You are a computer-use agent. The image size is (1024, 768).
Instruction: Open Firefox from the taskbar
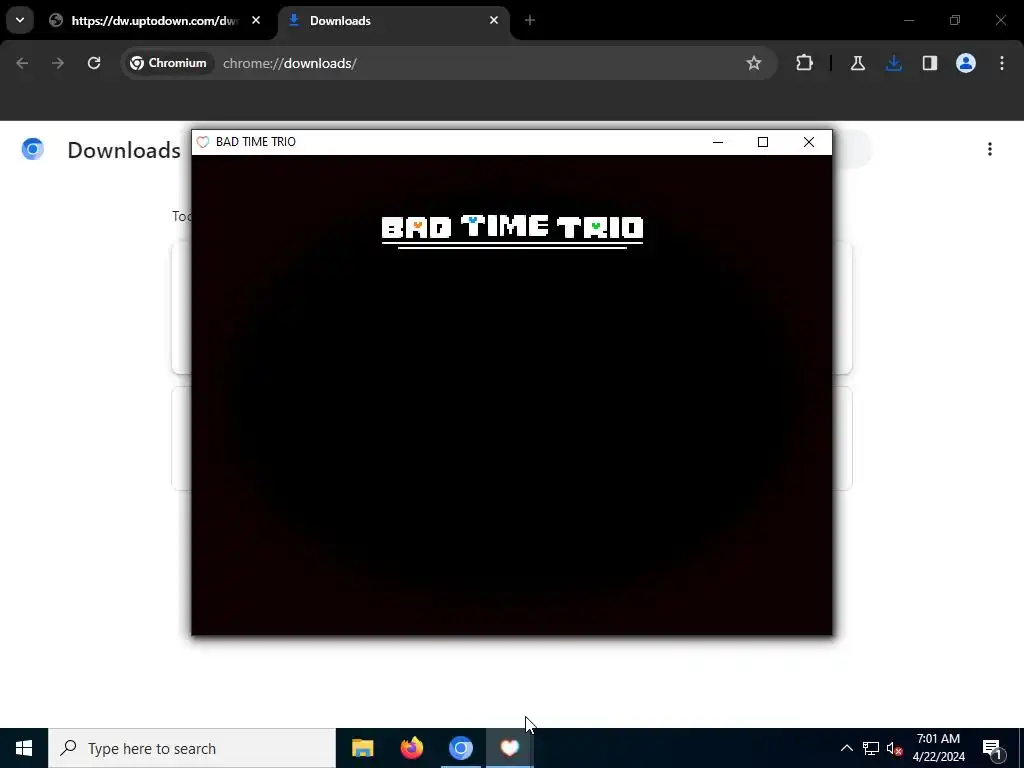coord(411,748)
